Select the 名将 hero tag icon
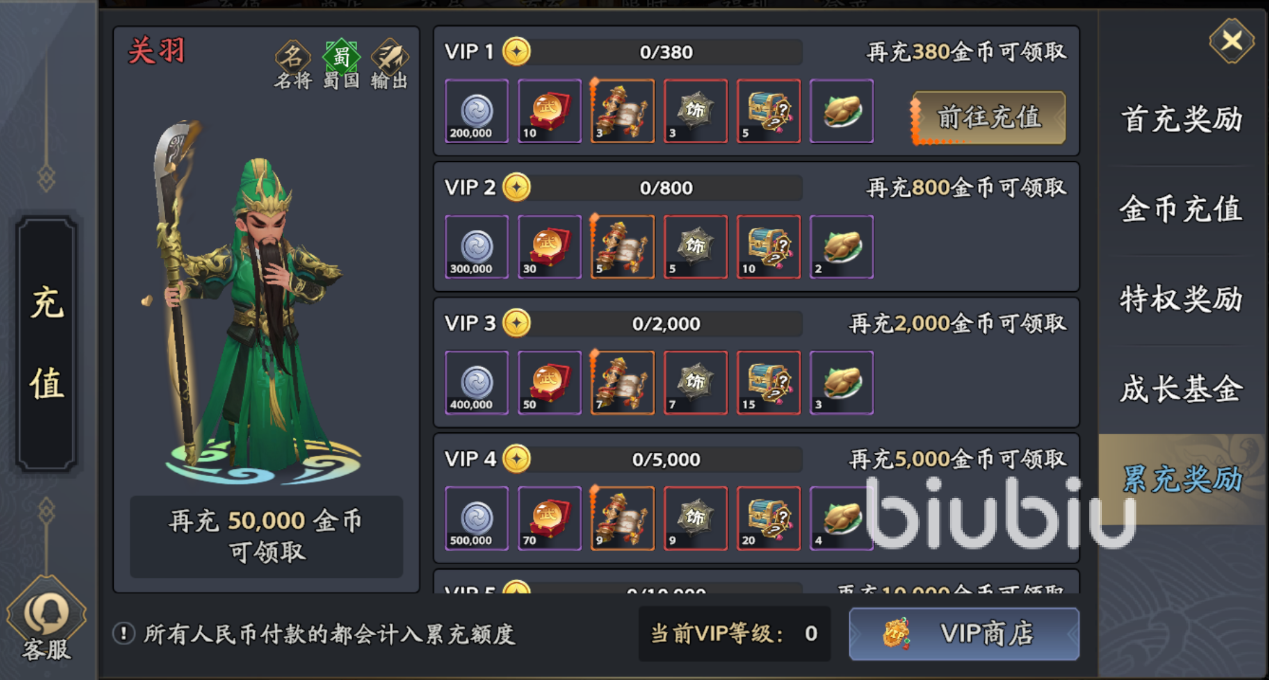The width and height of the screenshot is (1269, 680). (293, 55)
